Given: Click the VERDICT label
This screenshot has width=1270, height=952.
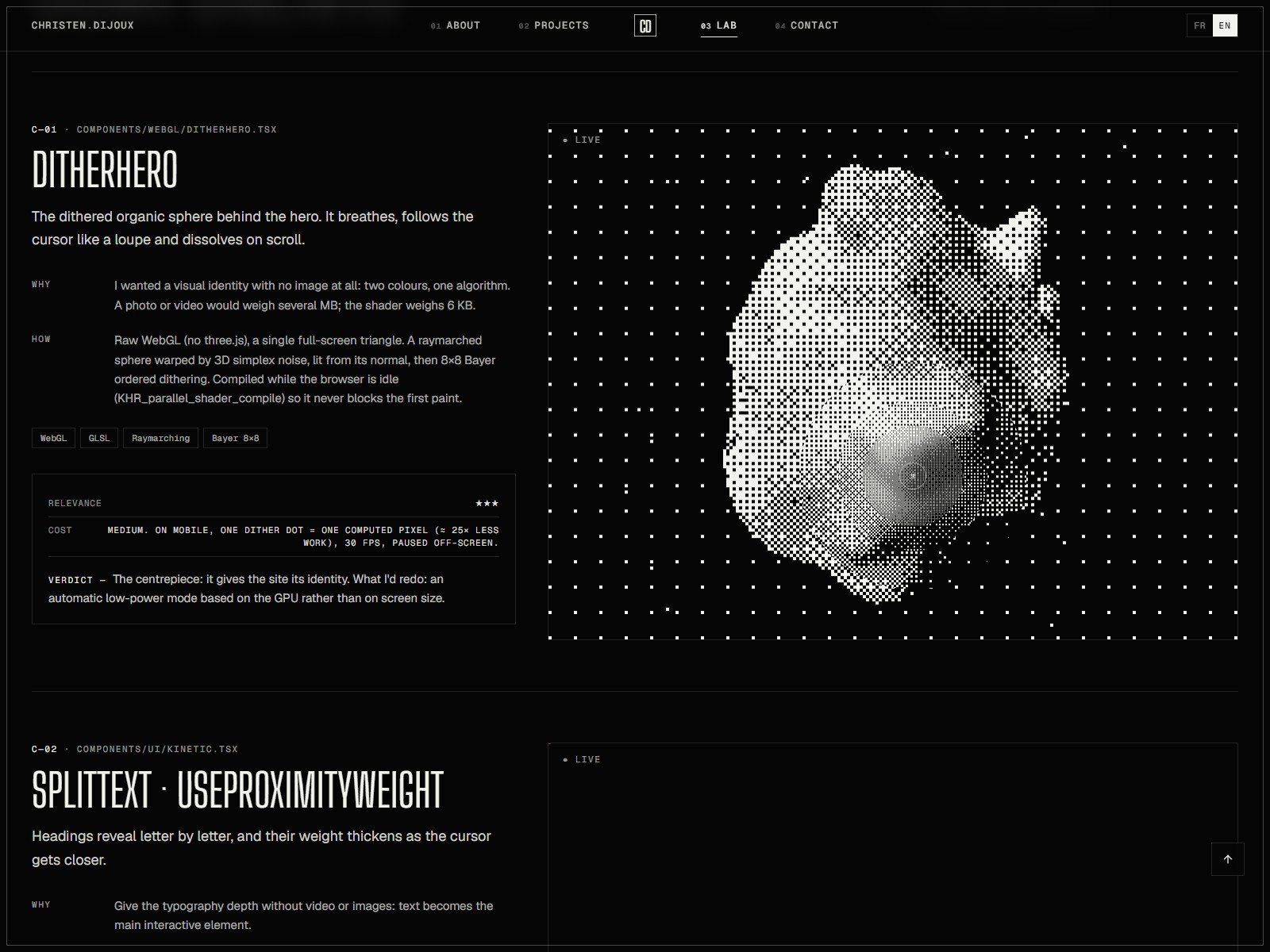Looking at the screenshot, I should (70, 580).
